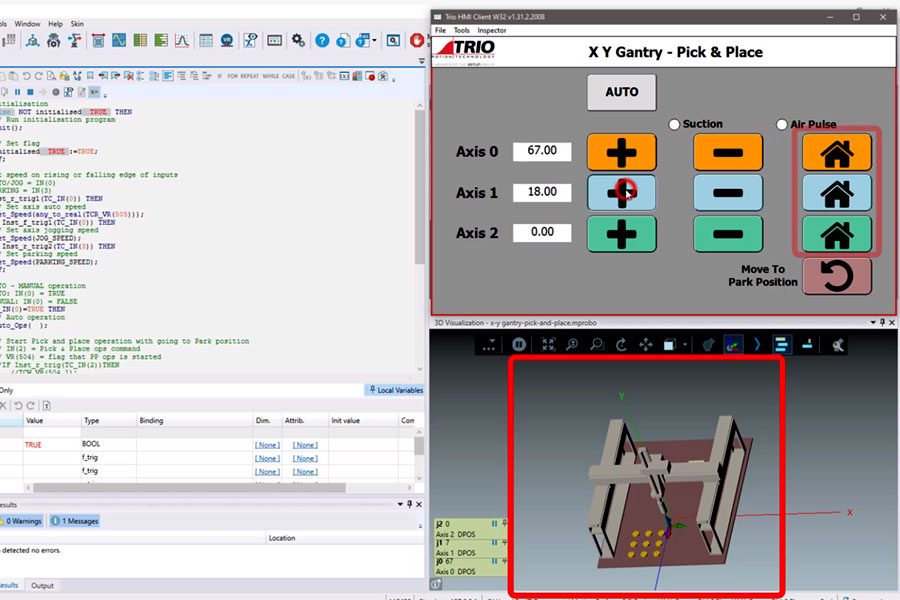Screen dimensions: 900x600
Task: Open the oscilloscope tool
Action: (119, 40)
